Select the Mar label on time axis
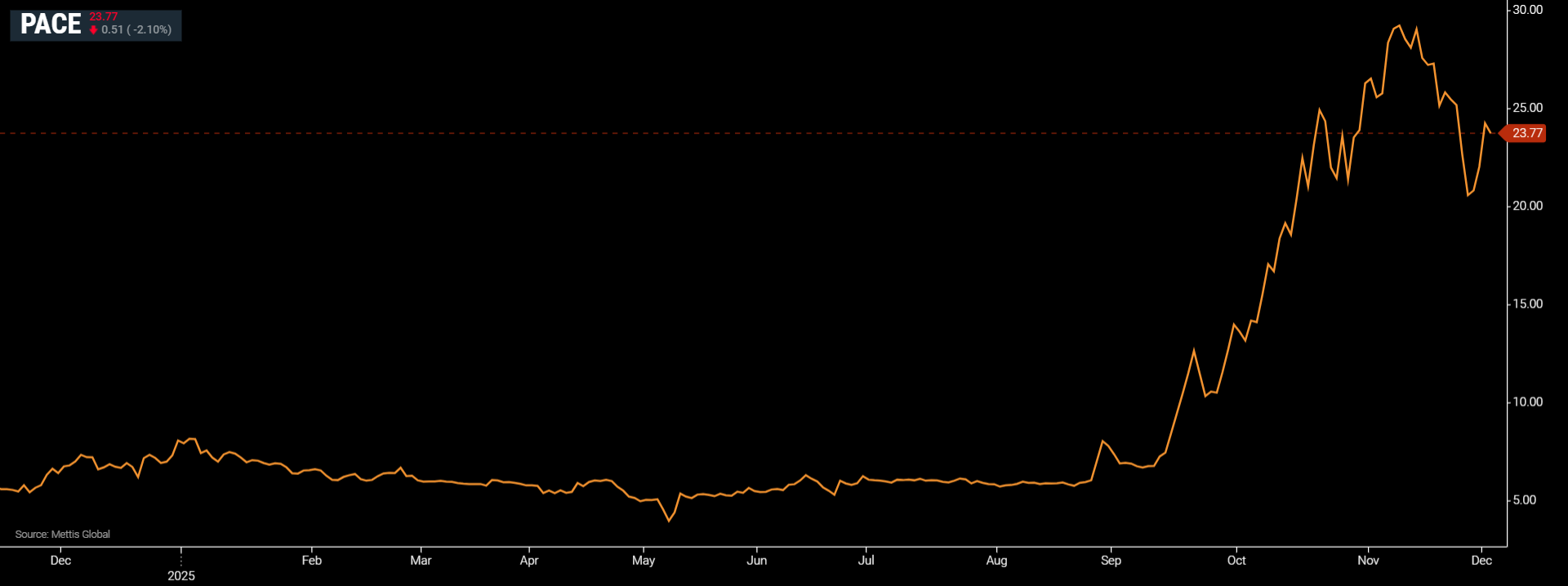The width and height of the screenshot is (1568, 586). pos(421,561)
